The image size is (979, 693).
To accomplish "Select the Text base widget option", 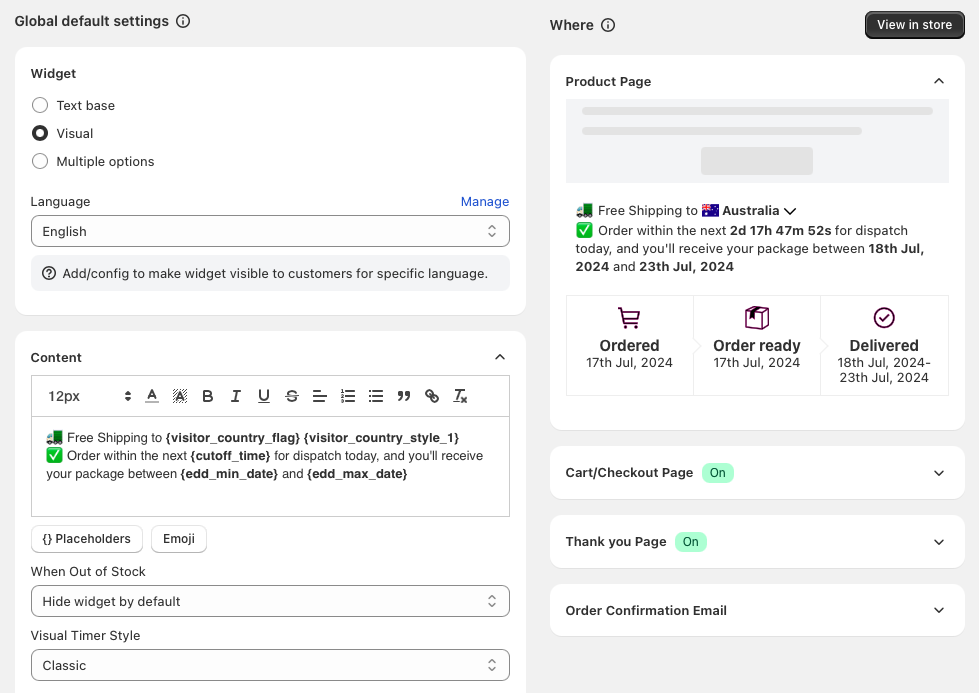I will 40,105.
